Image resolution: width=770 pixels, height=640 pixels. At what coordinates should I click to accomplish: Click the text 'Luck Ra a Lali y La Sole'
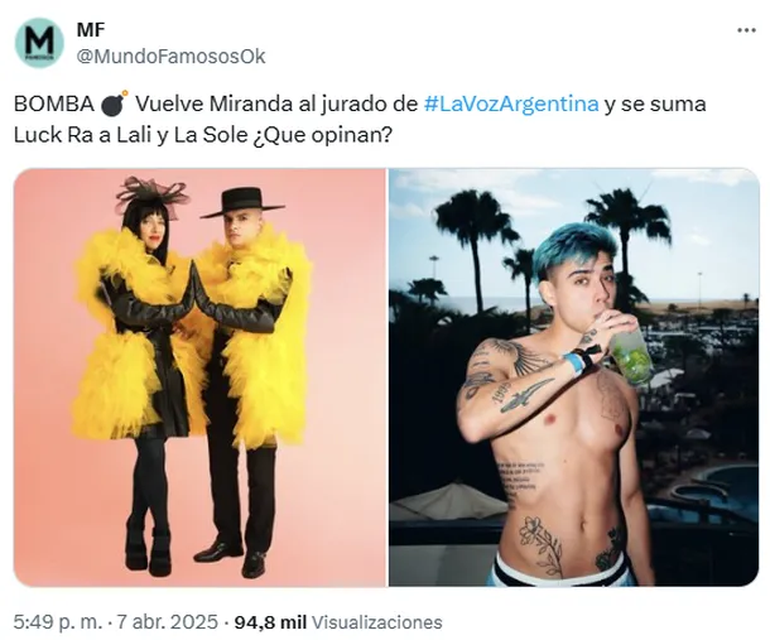131,136
